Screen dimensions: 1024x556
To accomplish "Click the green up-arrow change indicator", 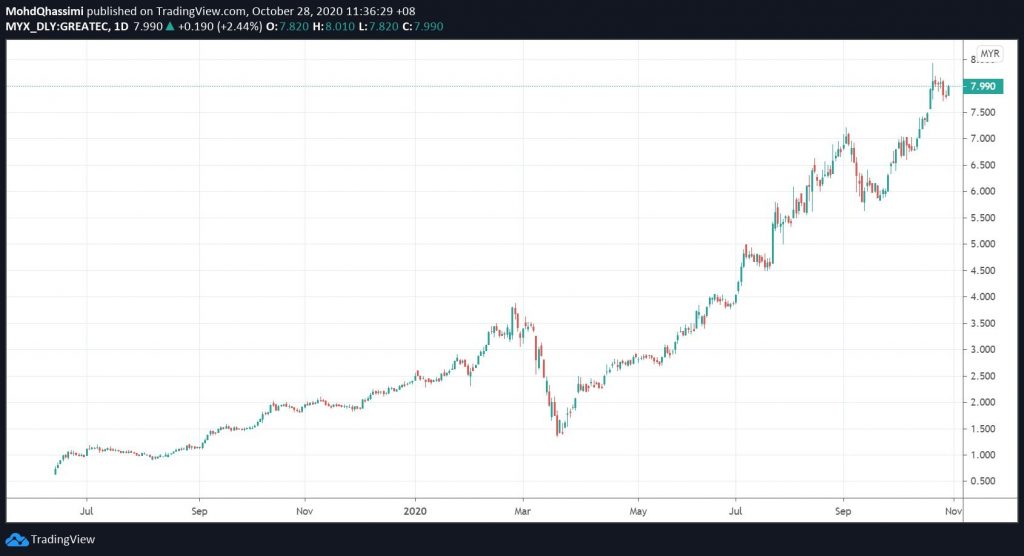I will 169,25.
